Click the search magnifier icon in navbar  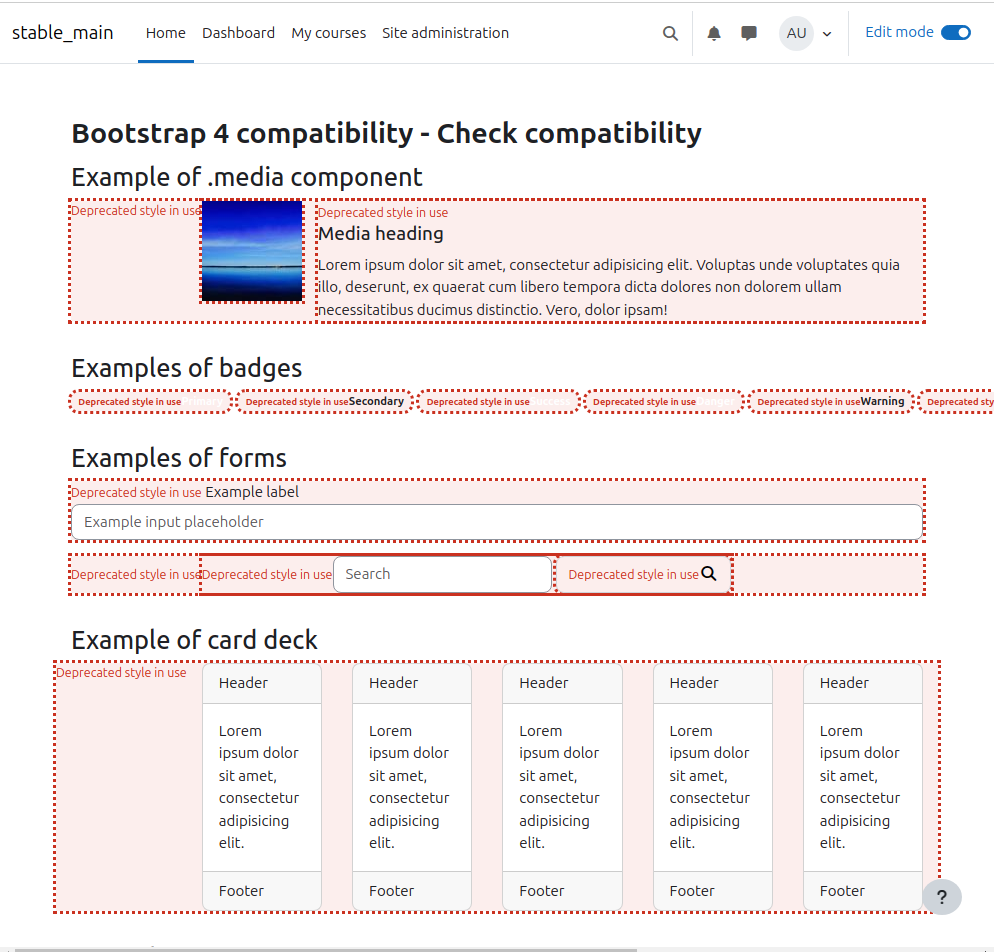(670, 33)
